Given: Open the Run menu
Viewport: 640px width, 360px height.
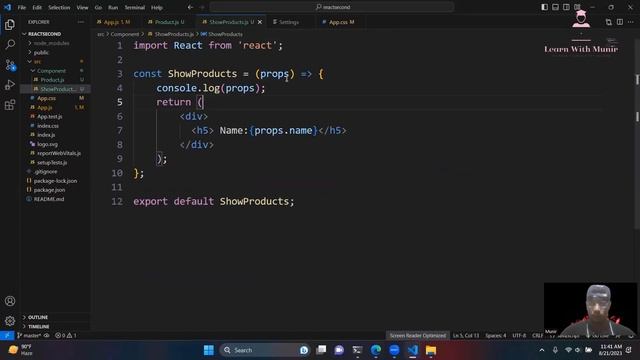Looking at the screenshot, I should (113, 7).
